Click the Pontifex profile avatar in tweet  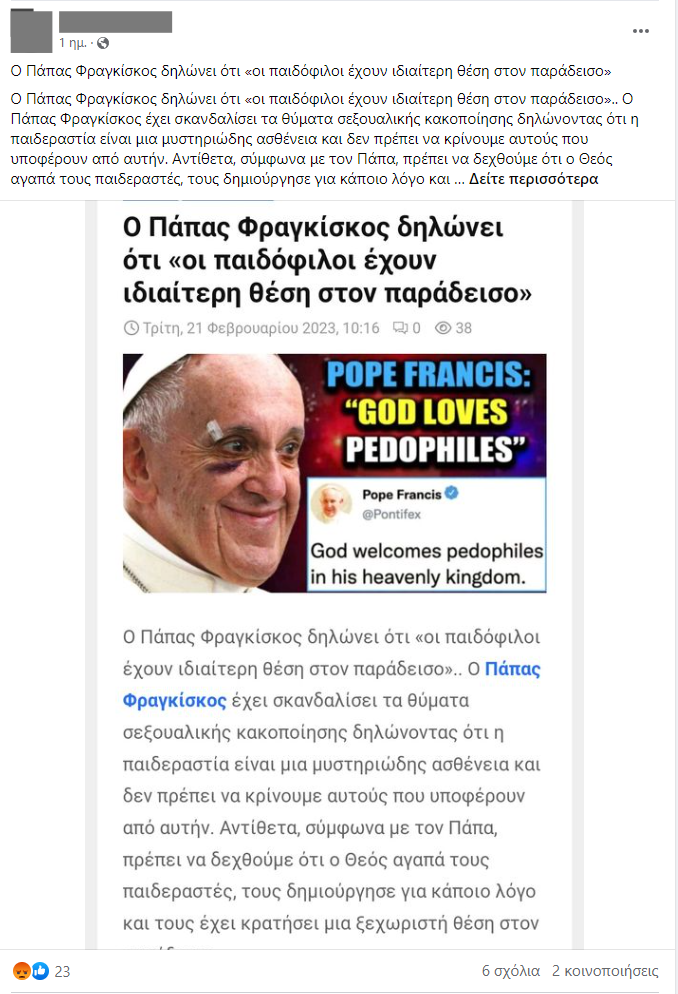click(331, 503)
